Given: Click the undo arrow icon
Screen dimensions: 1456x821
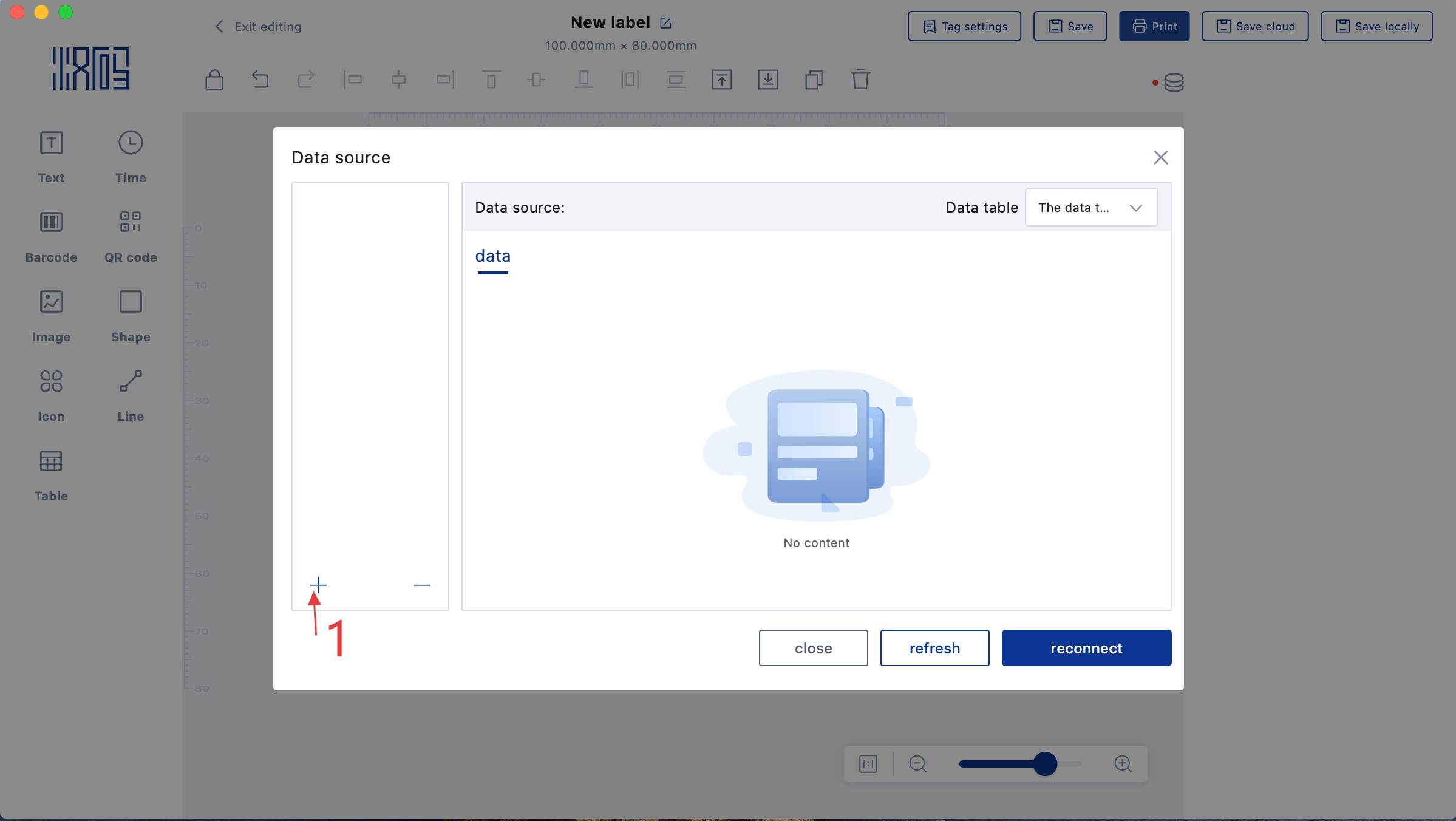Looking at the screenshot, I should 260,80.
